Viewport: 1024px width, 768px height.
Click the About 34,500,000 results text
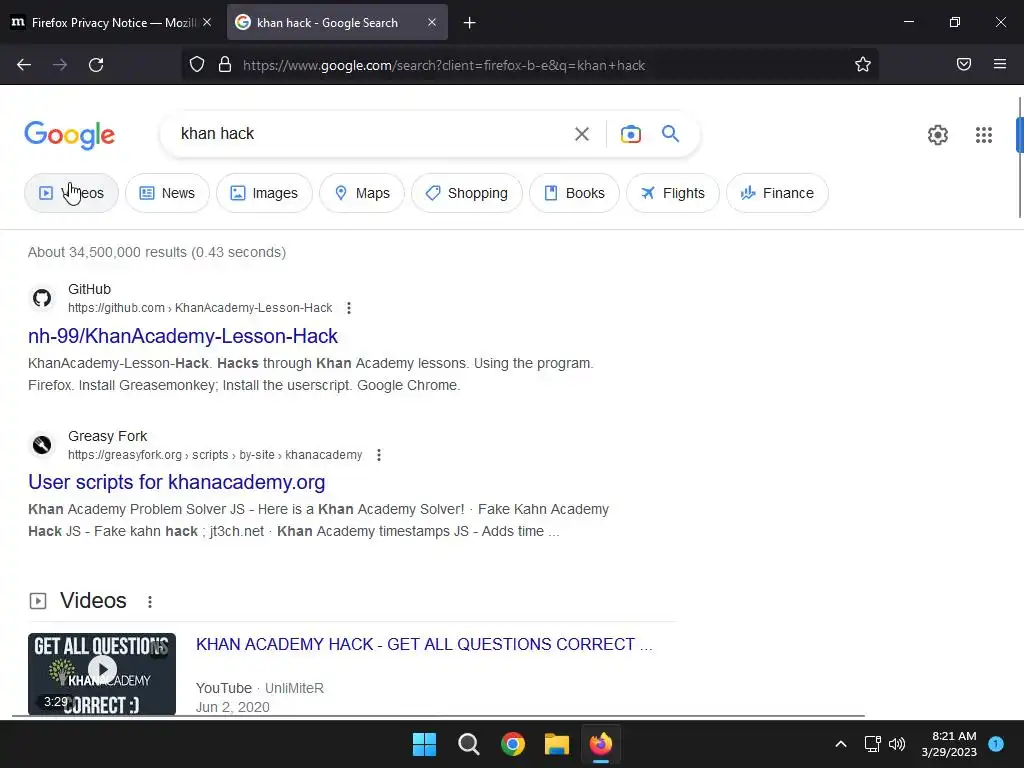point(157,252)
